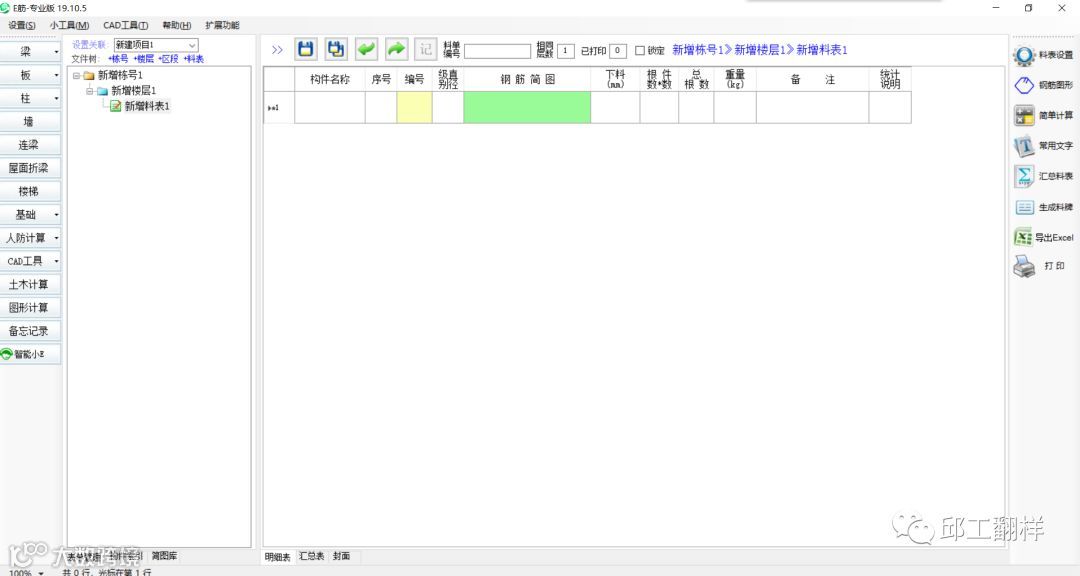The width and height of the screenshot is (1080, 576).
Task: Click the 智能小E assistant button
Action: coord(30,354)
